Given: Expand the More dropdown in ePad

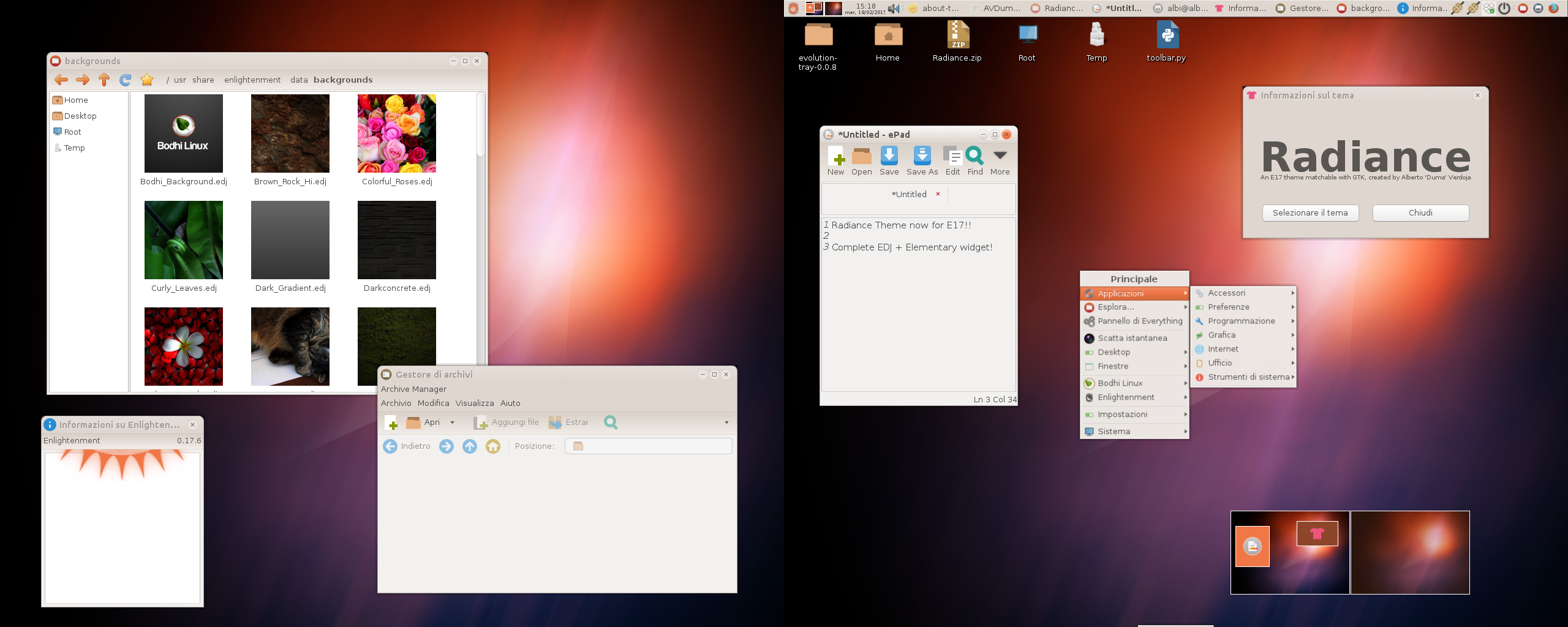Looking at the screenshot, I should 1000,156.
